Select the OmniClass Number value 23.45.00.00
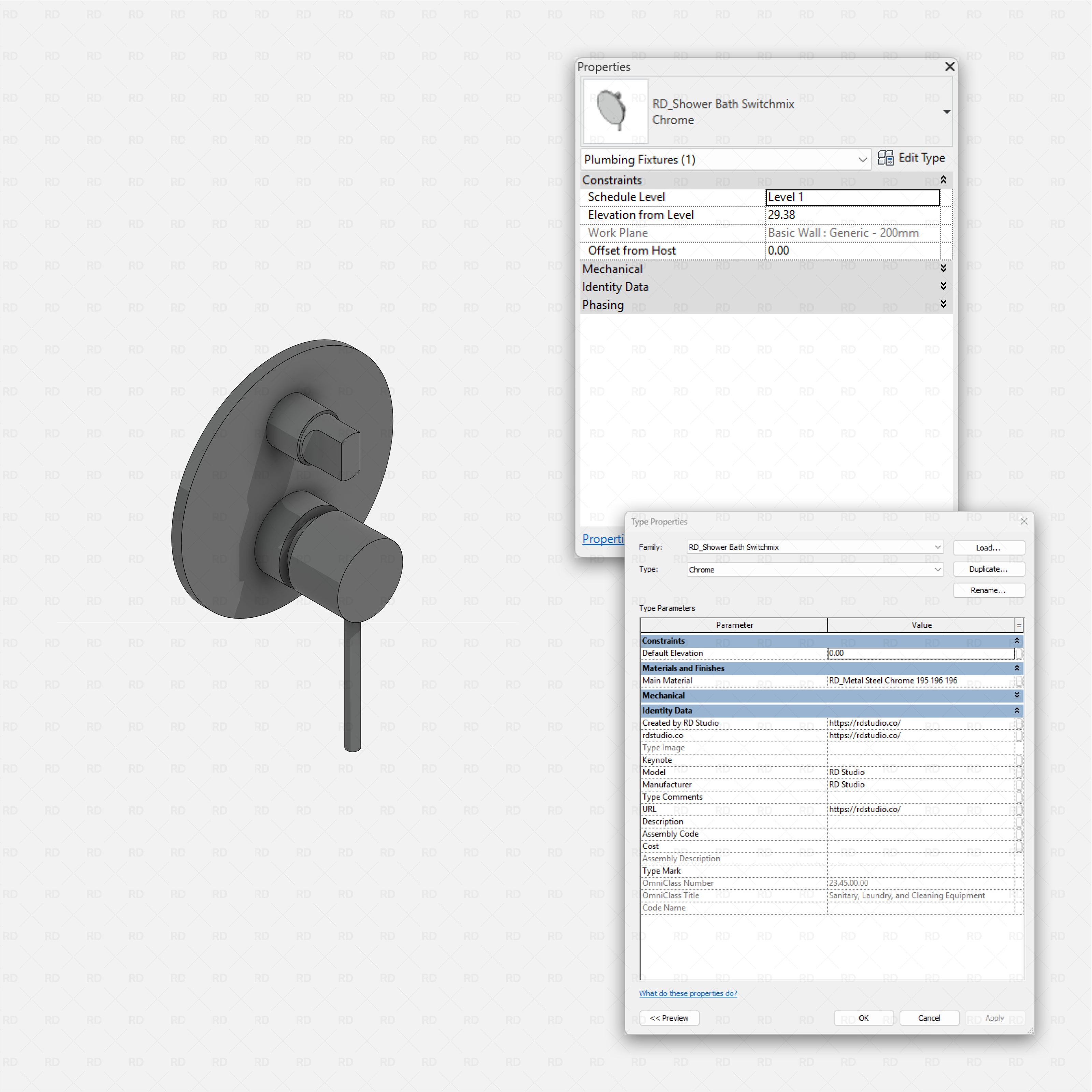 click(921, 883)
